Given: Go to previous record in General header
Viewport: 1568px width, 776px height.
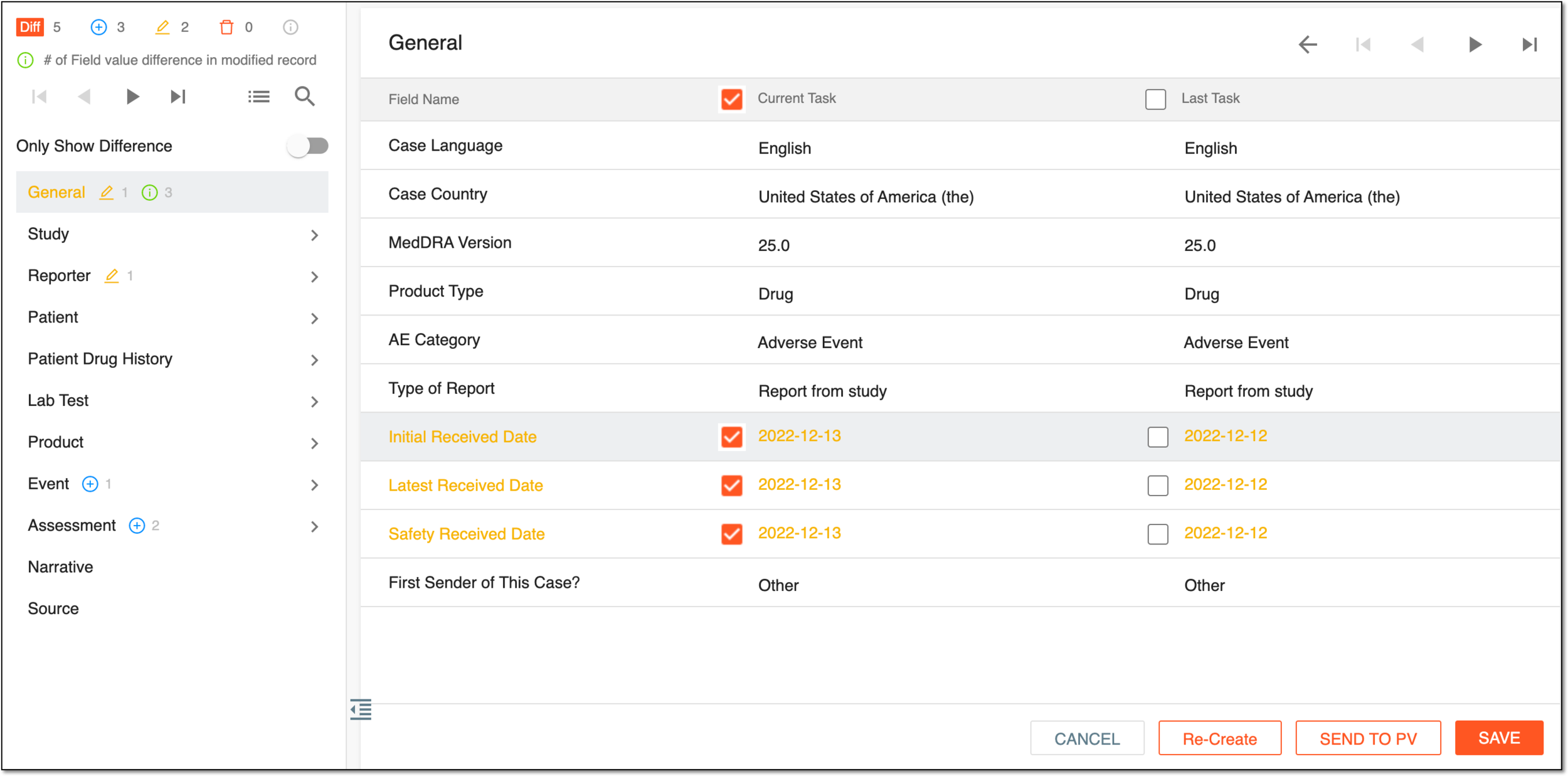Looking at the screenshot, I should [1417, 45].
